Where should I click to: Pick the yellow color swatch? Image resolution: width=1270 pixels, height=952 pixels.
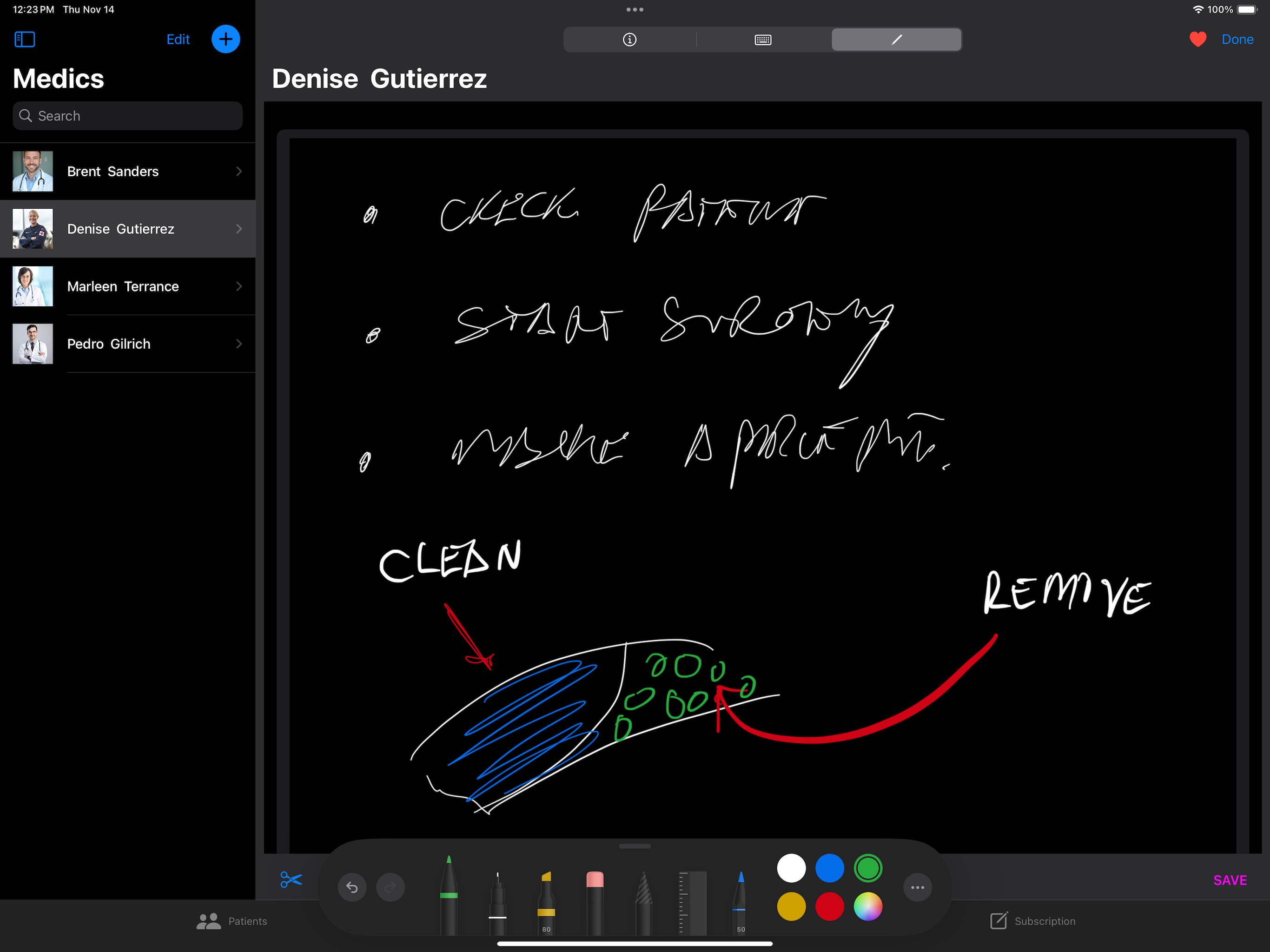tap(791, 906)
